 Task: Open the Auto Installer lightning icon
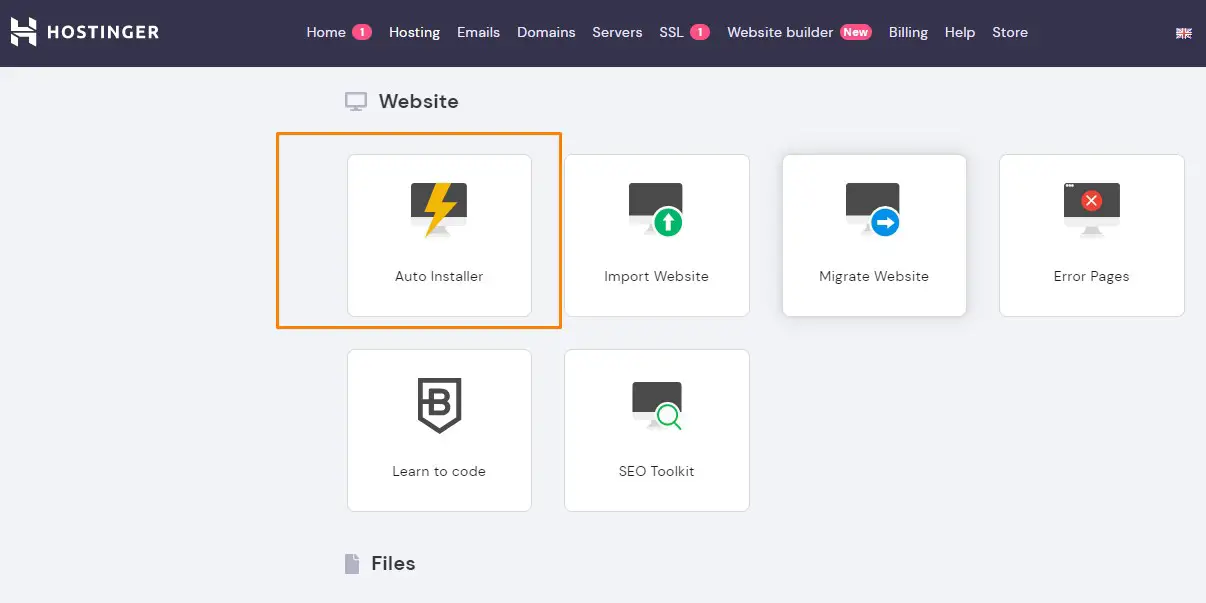point(439,210)
